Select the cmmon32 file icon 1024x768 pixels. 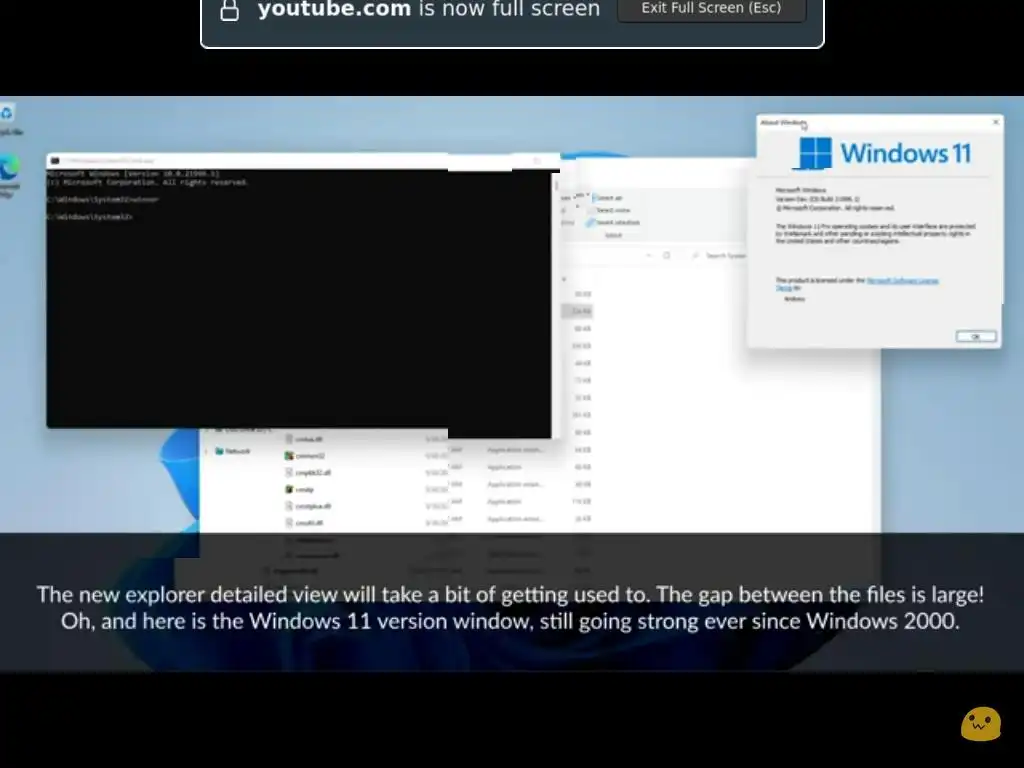pyautogui.click(x=289, y=456)
